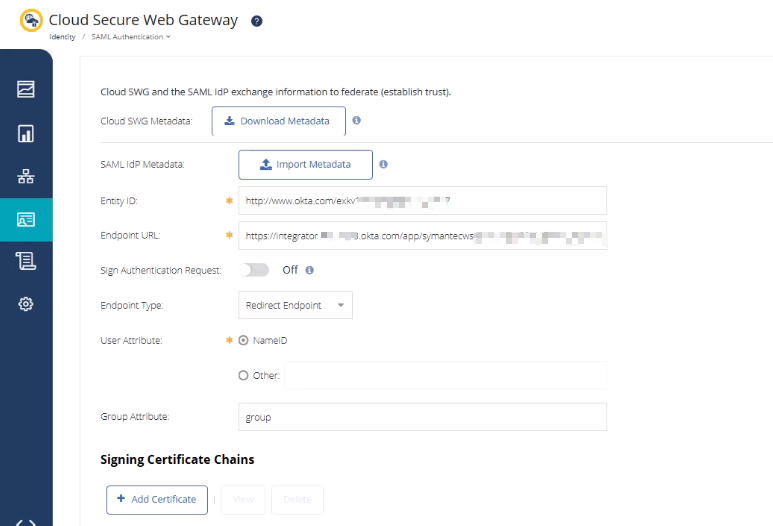Open the network connectivity sidebar icon
Viewport: 773px width, 526px height.
(x=26, y=176)
